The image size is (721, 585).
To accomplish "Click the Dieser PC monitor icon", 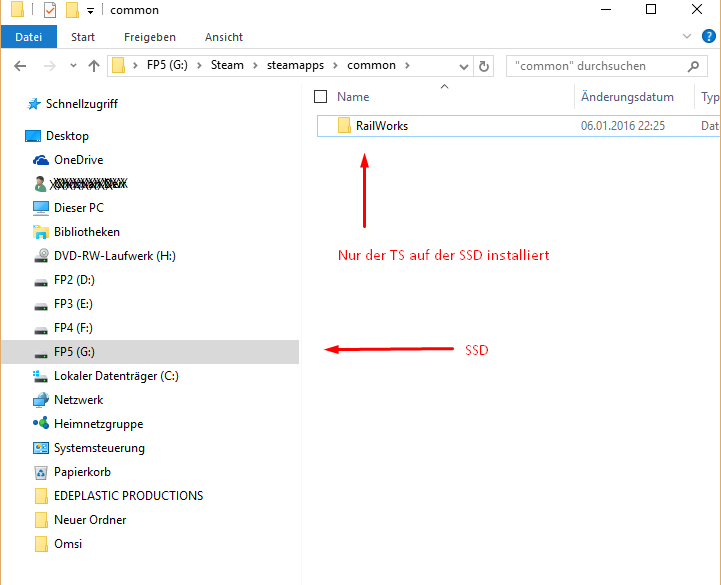I will coord(41,208).
